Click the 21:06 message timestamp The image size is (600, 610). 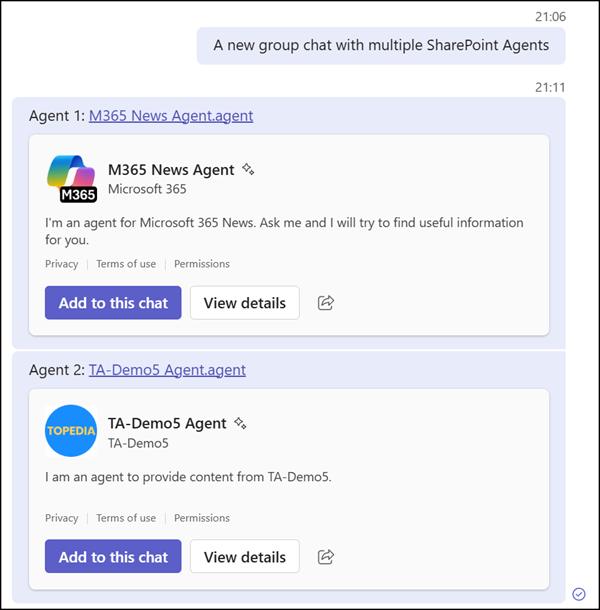coord(550,17)
